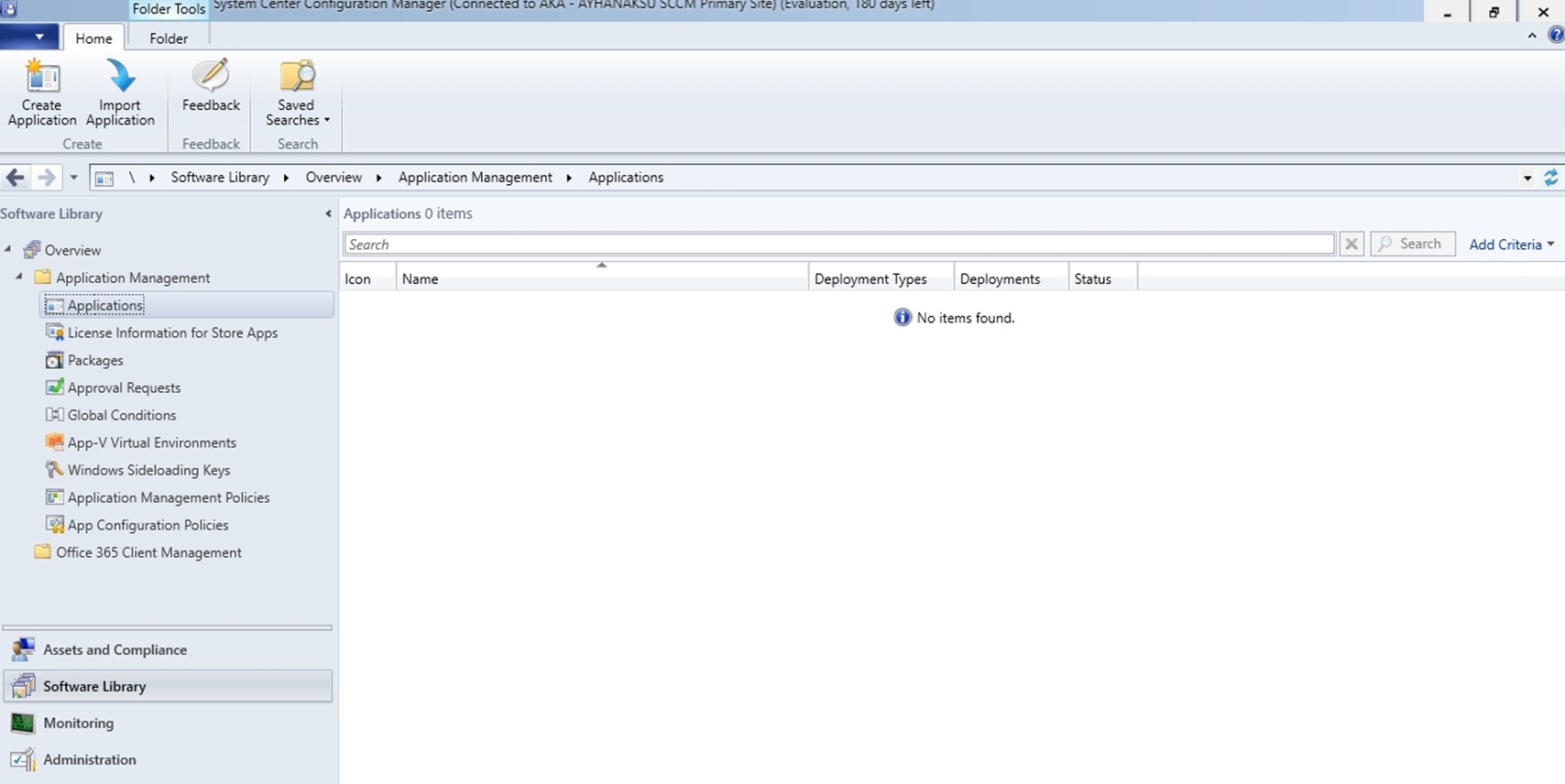Open the Global Conditions node icon

pos(55,415)
